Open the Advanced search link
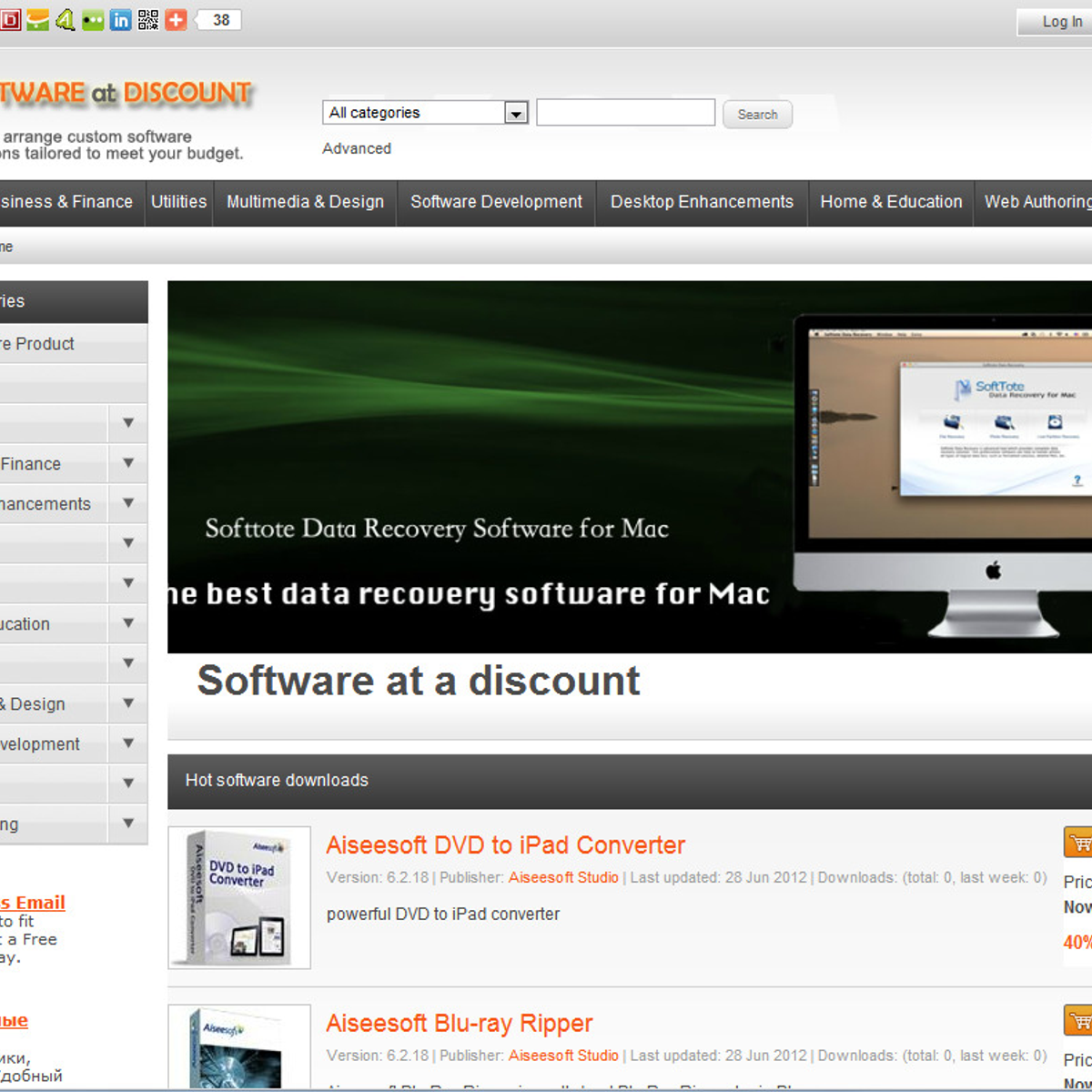Image resolution: width=1092 pixels, height=1092 pixels. click(x=357, y=148)
